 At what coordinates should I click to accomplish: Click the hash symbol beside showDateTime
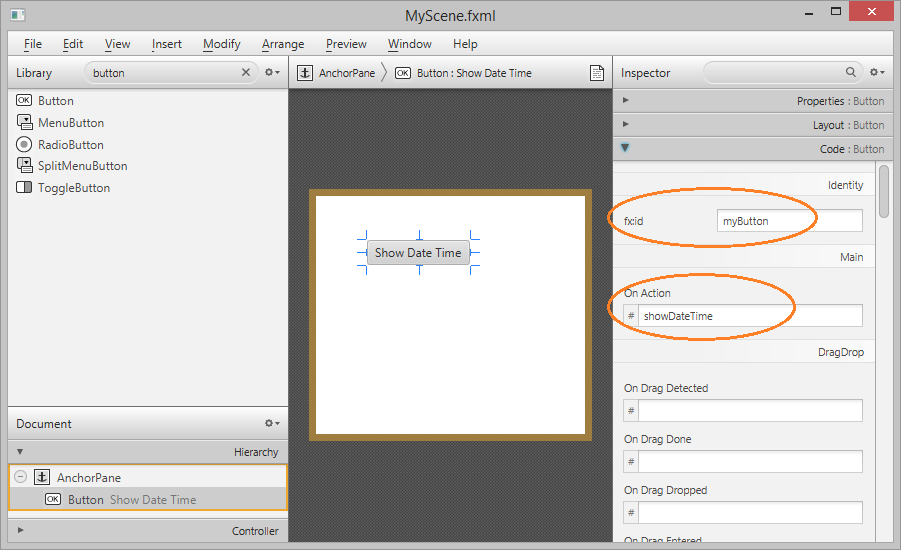631,316
